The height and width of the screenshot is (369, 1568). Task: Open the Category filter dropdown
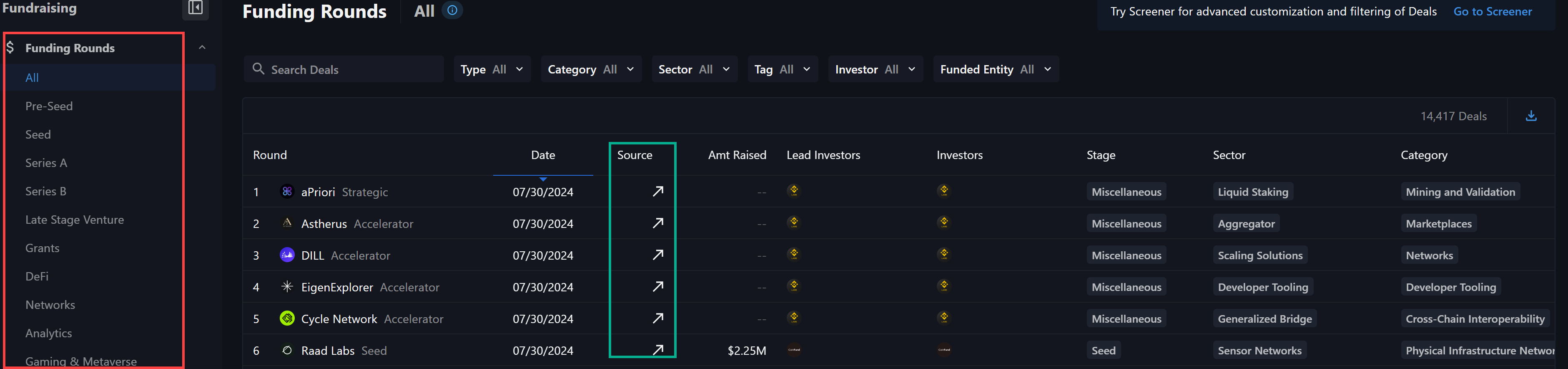[x=591, y=69]
